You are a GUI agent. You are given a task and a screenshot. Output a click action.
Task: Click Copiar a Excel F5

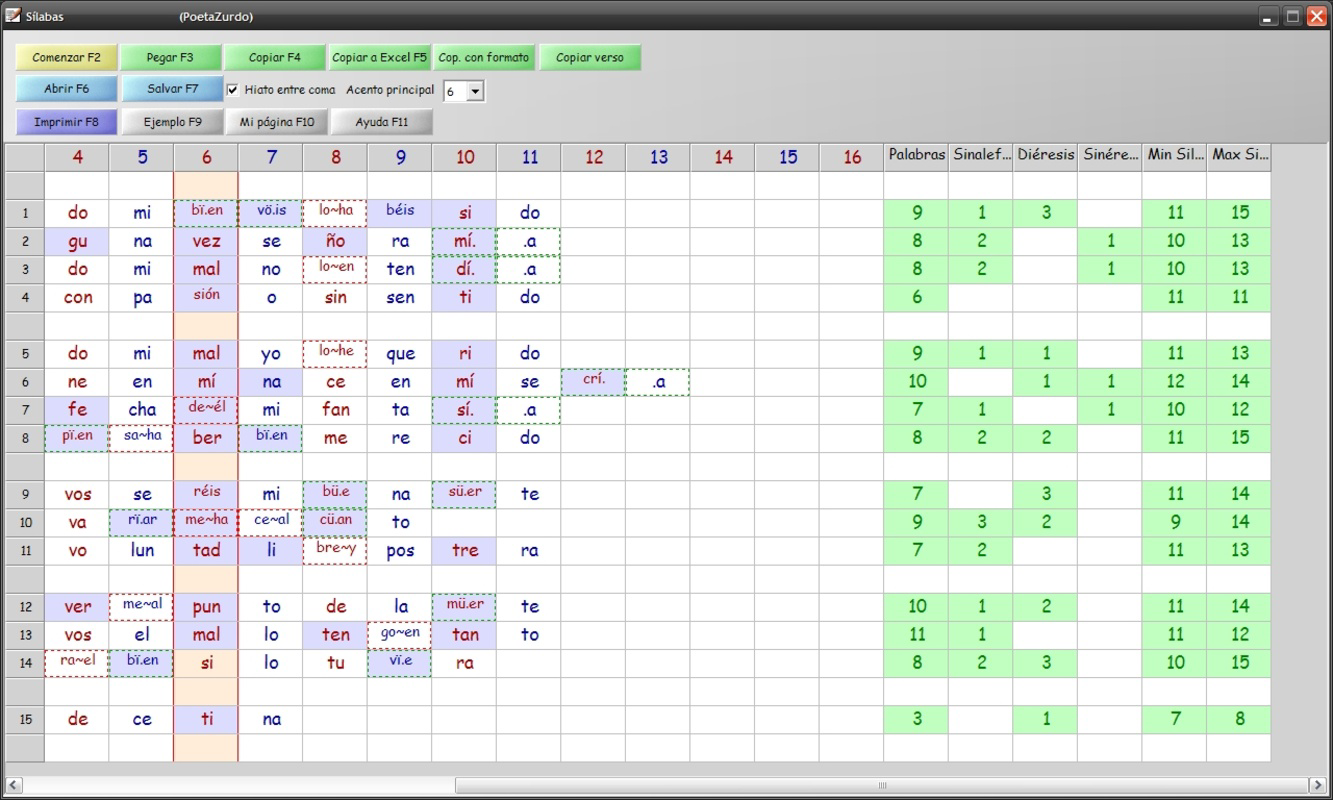(379, 57)
